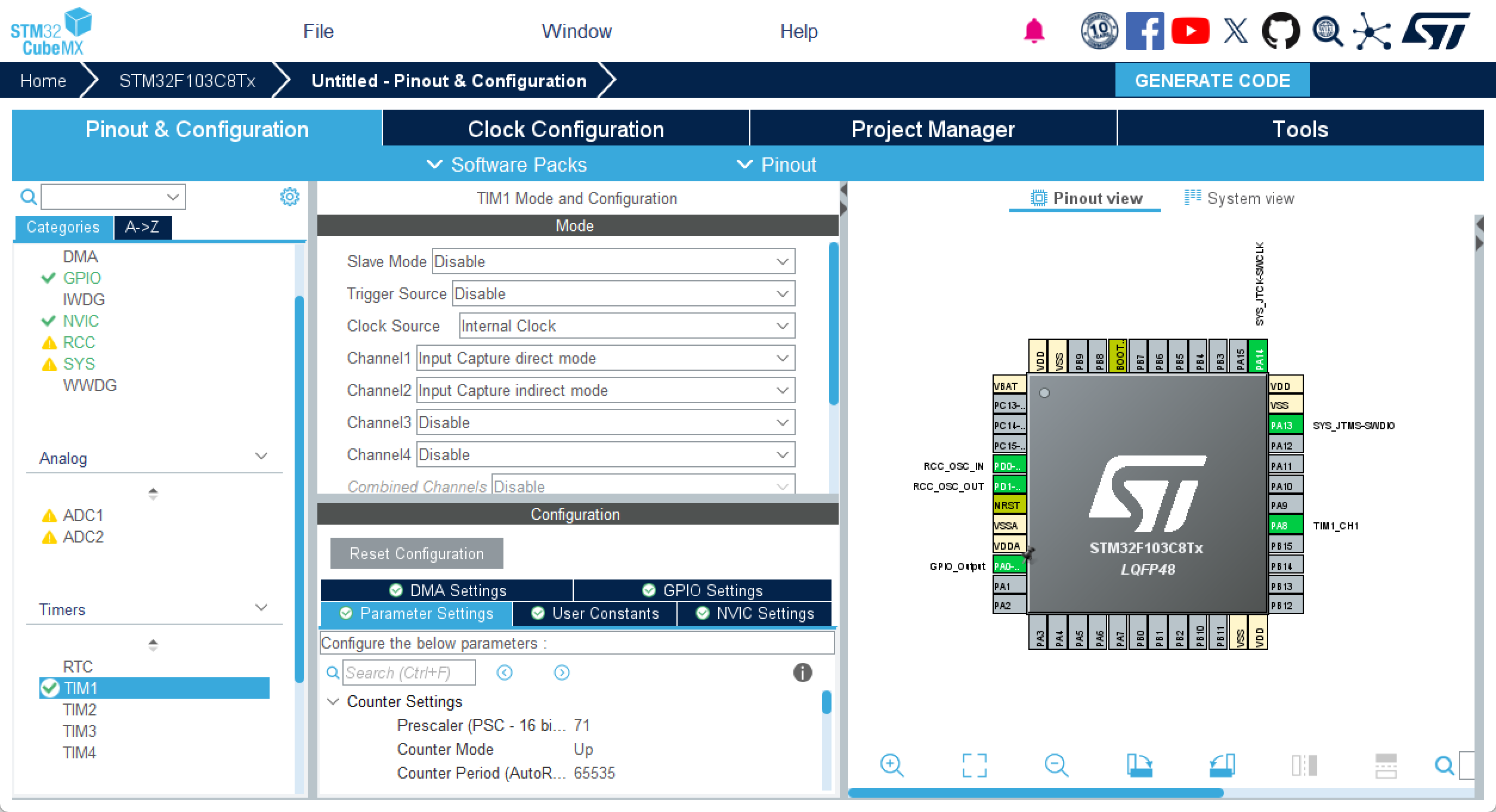1496x812 pixels.
Task: Open the Channel1 mode dropdown
Action: click(605, 358)
